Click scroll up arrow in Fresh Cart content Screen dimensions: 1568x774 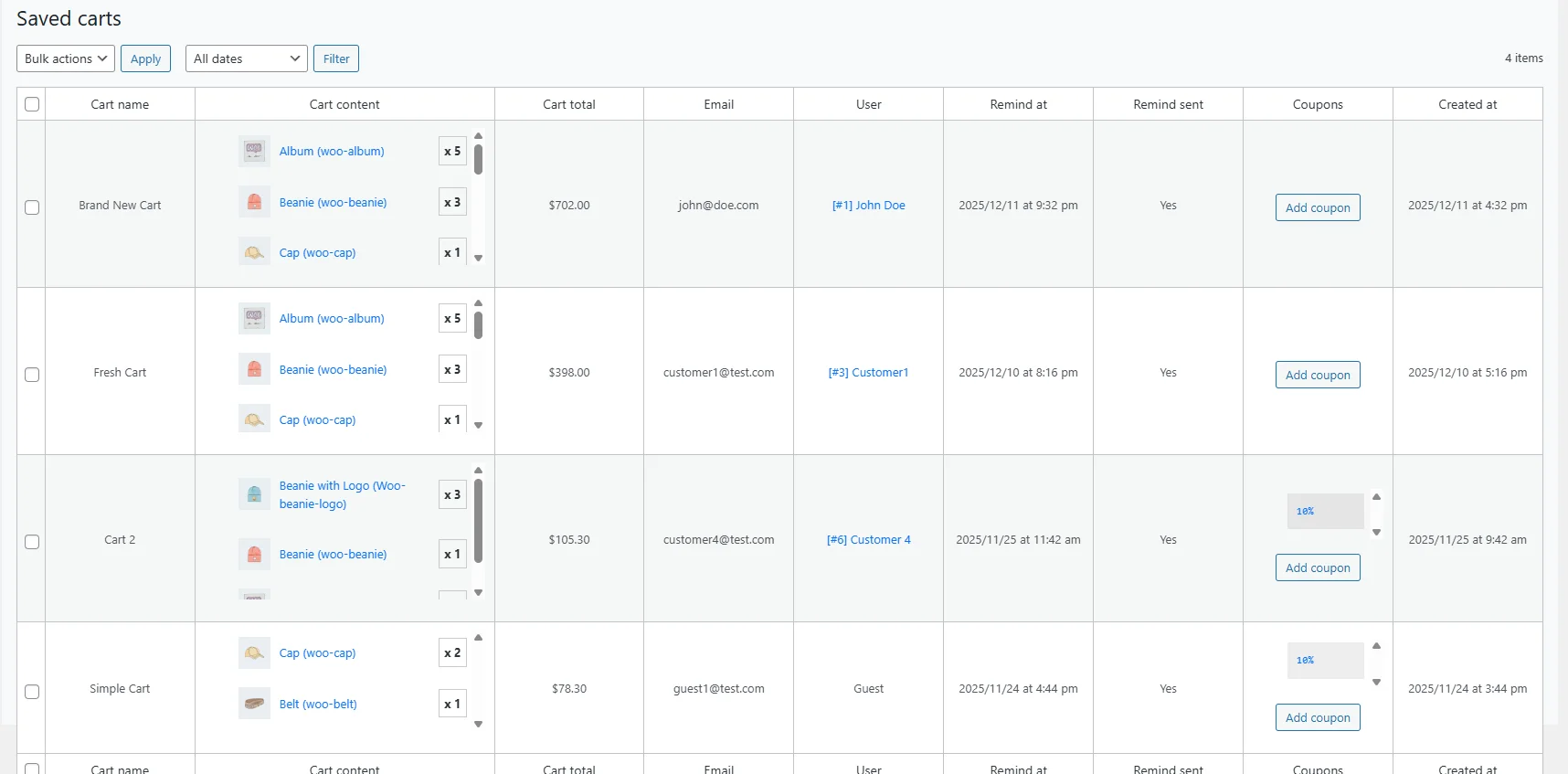pos(478,303)
